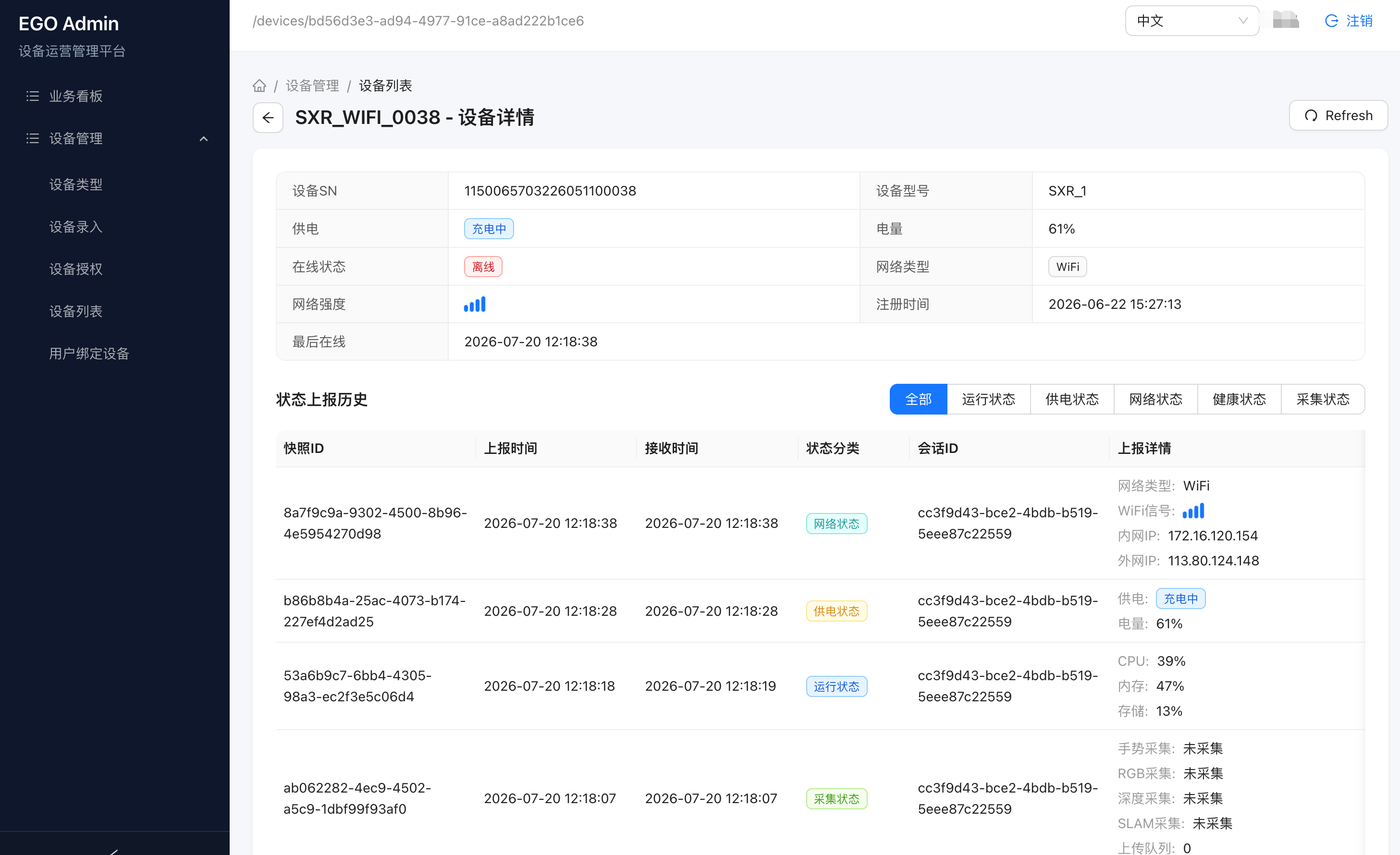Select the 健康状态 filter tab
The image size is (1400, 855).
coord(1239,399)
